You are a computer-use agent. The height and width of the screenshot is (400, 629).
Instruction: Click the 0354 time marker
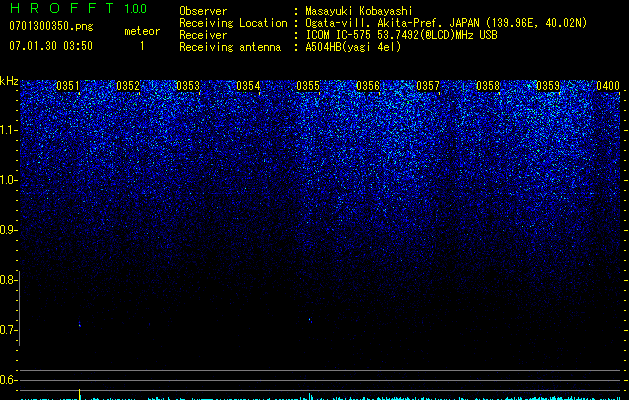pos(248,86)
